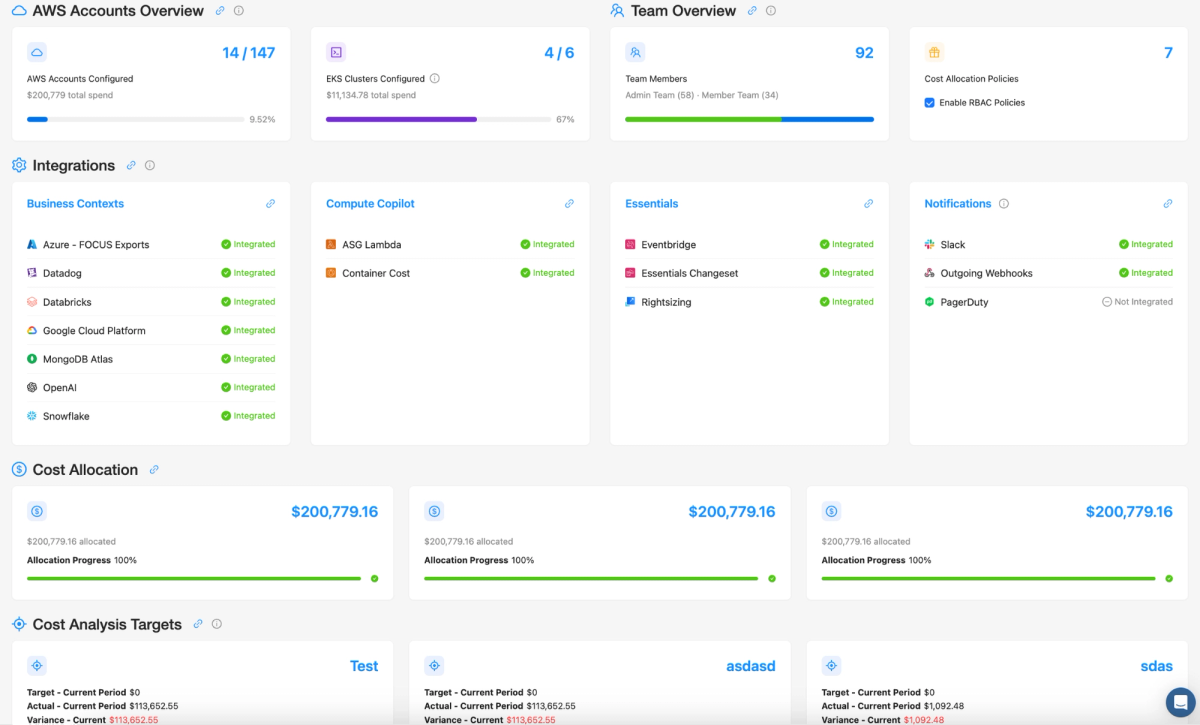1200x725 pixels.
Task: Click the link icon in Notifications card
Action: click(1167, 204)
